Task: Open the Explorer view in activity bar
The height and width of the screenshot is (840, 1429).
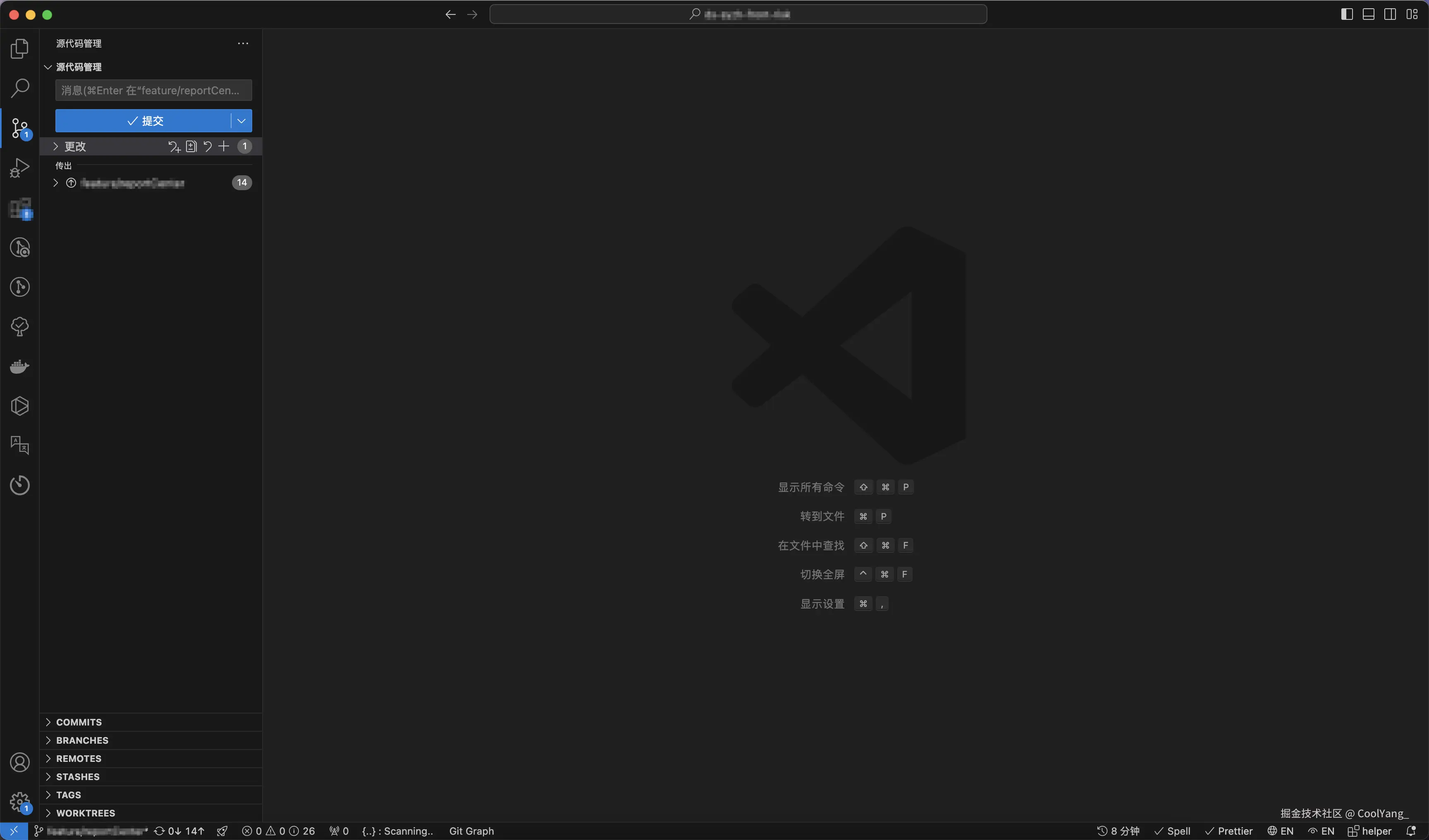Action: (x=20, y=49)
